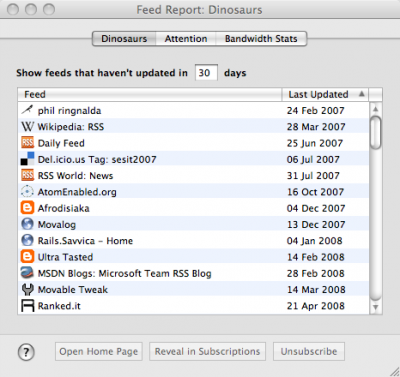Click the Del.icio.us tag feed icon
Screen dimensions: 400x377
pos(27,159)
